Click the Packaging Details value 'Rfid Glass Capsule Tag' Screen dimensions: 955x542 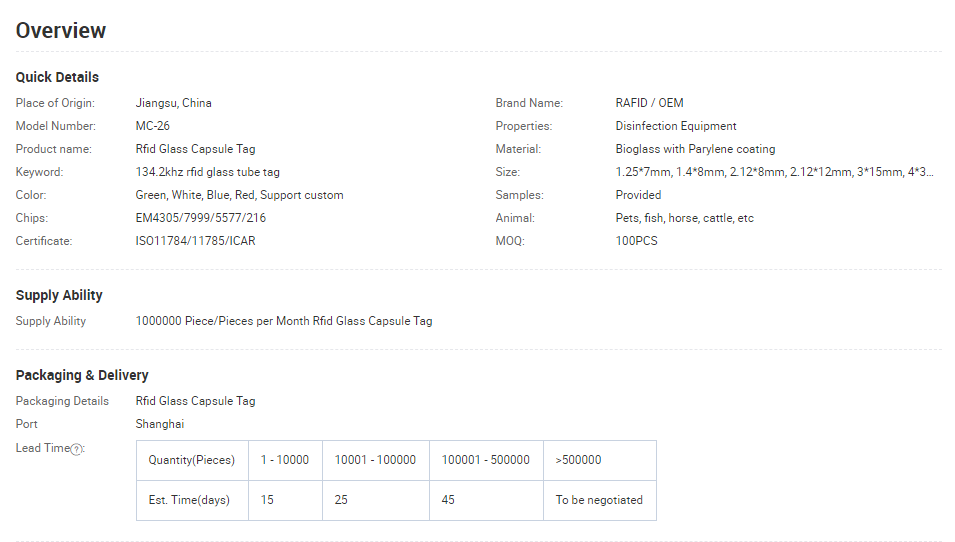[196, 401]
